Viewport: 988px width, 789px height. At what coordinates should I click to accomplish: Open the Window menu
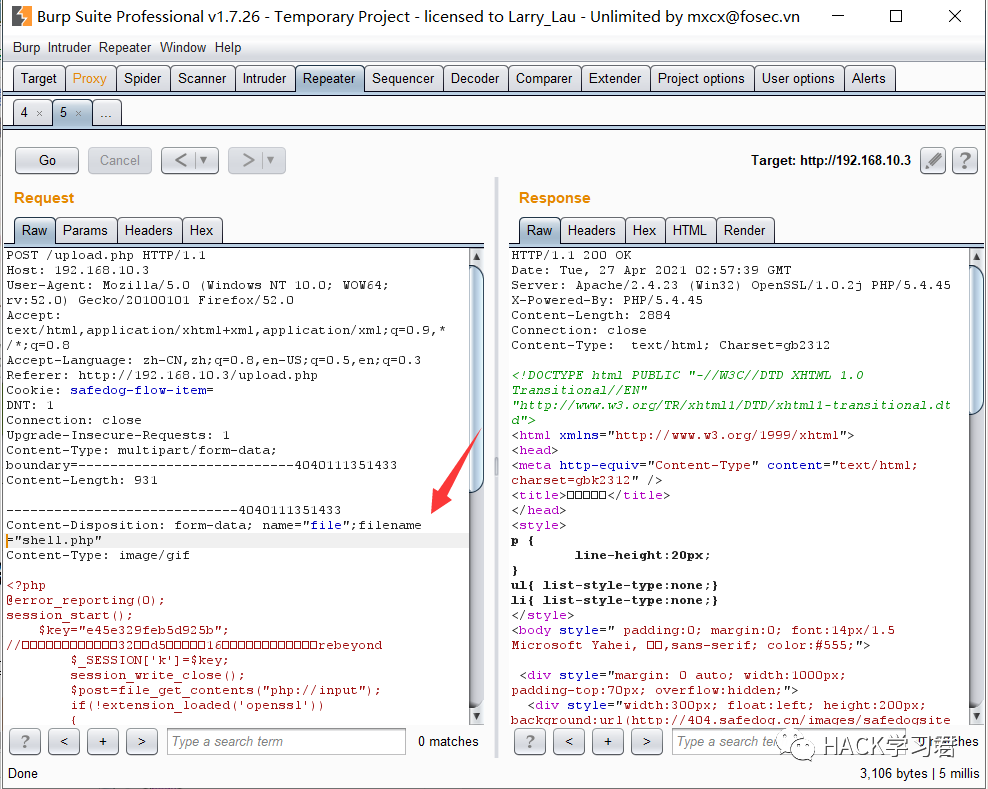183,48
